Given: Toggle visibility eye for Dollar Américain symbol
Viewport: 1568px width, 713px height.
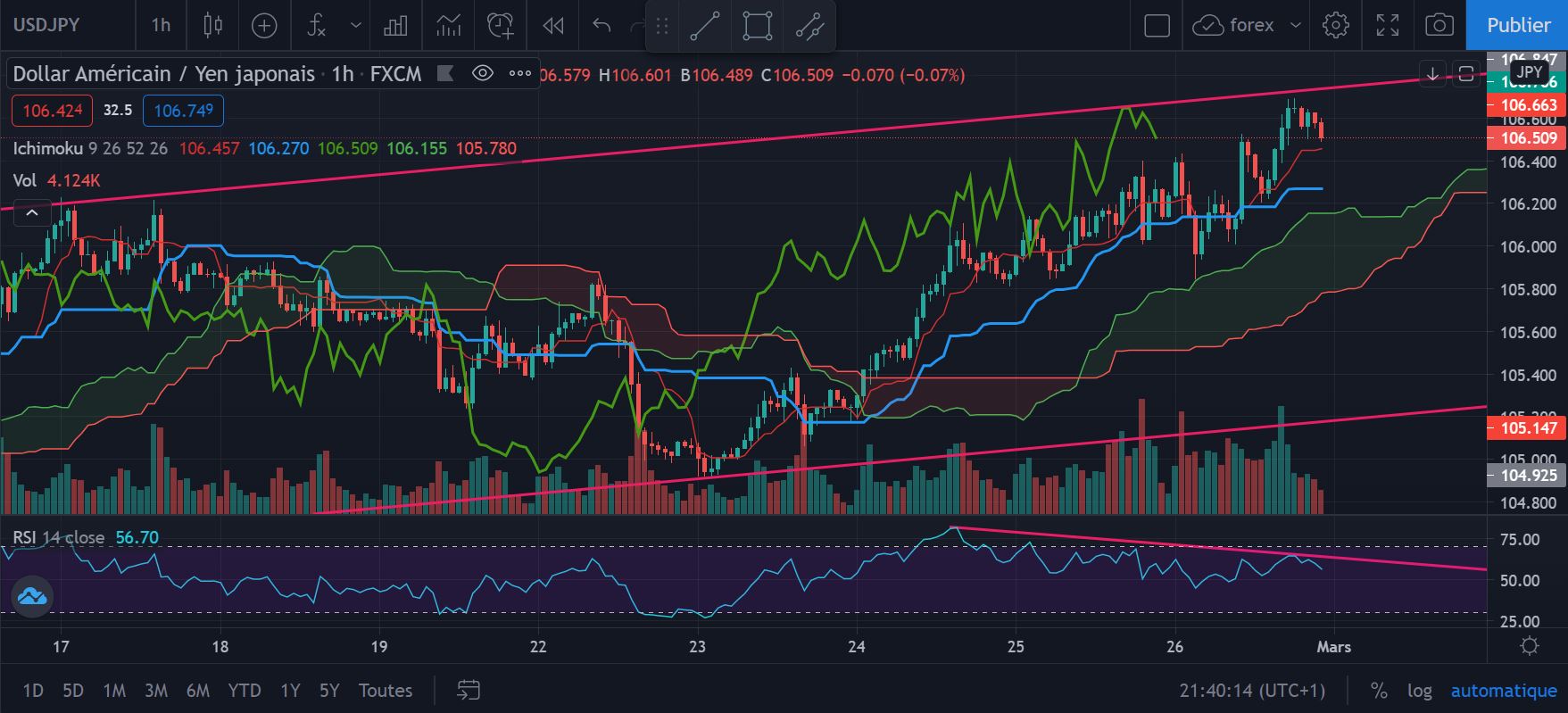Looking at the screenshot, I should point(482,73).
